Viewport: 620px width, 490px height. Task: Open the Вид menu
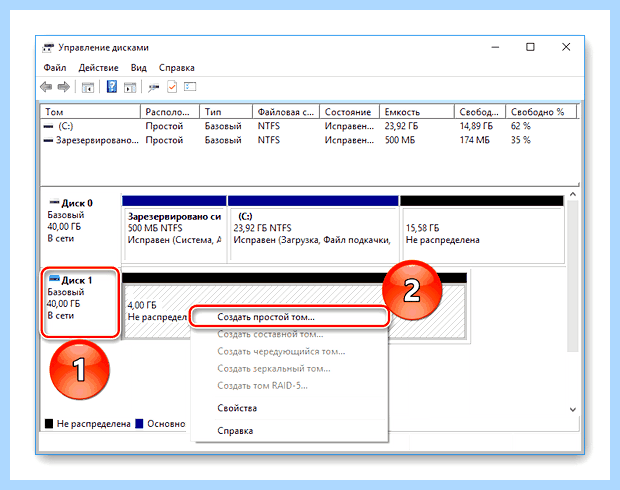(139, 68)
